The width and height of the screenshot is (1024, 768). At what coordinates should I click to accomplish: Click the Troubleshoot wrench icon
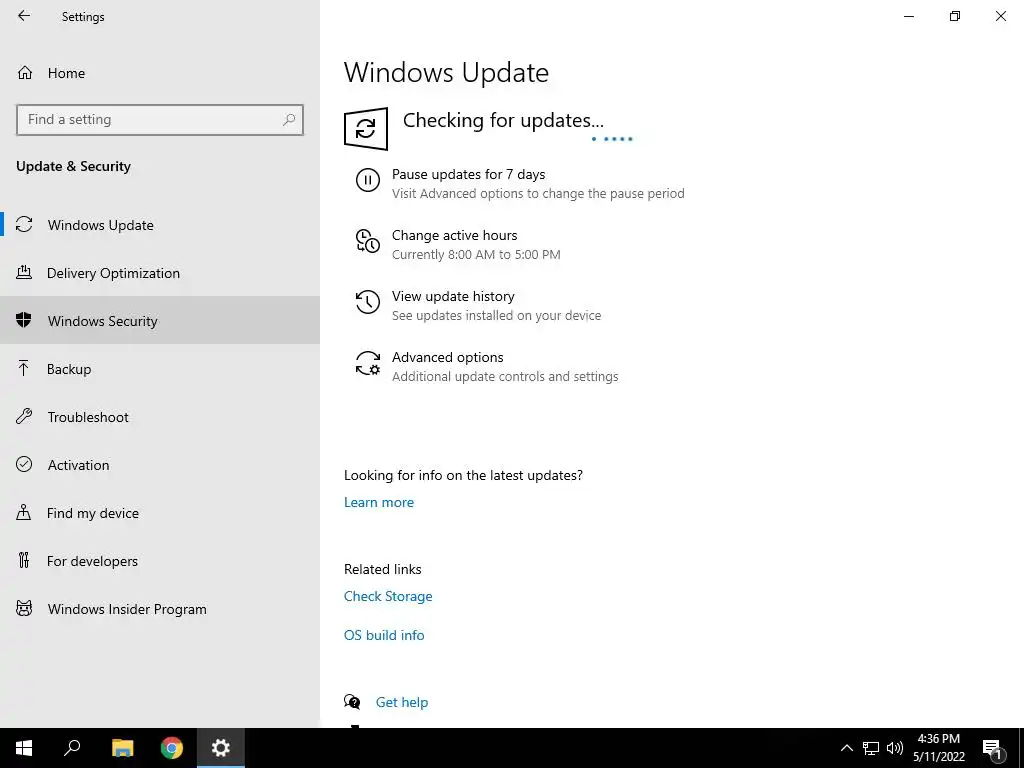[24, 416]
